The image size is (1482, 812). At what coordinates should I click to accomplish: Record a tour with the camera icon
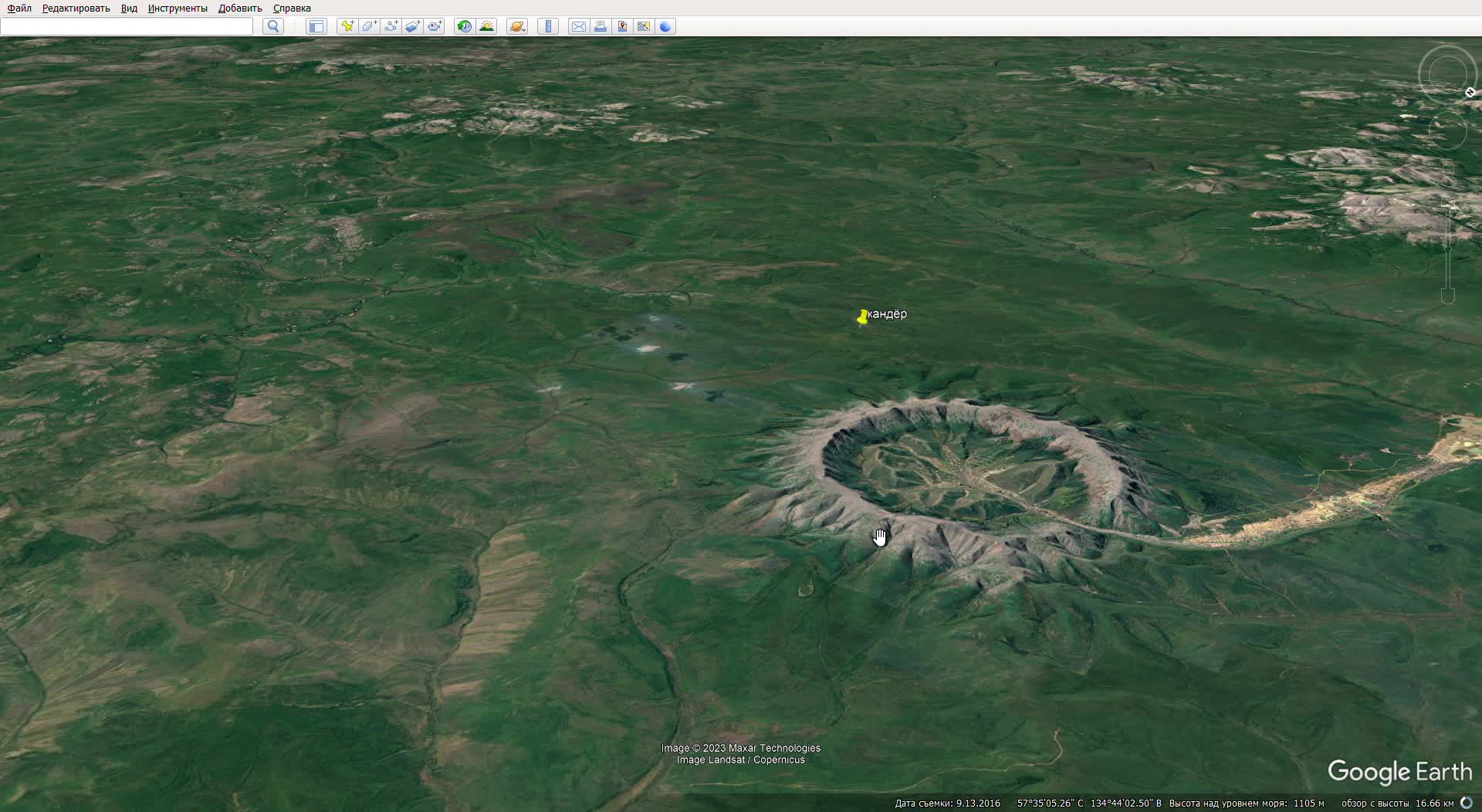point(435,26)
